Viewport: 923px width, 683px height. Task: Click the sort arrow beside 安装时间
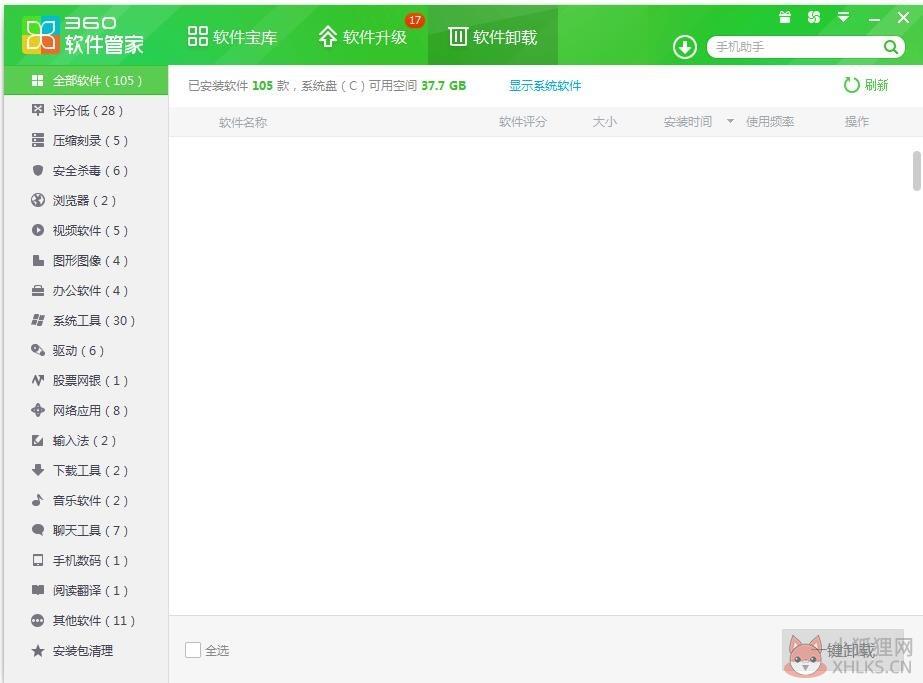(730, 121)
